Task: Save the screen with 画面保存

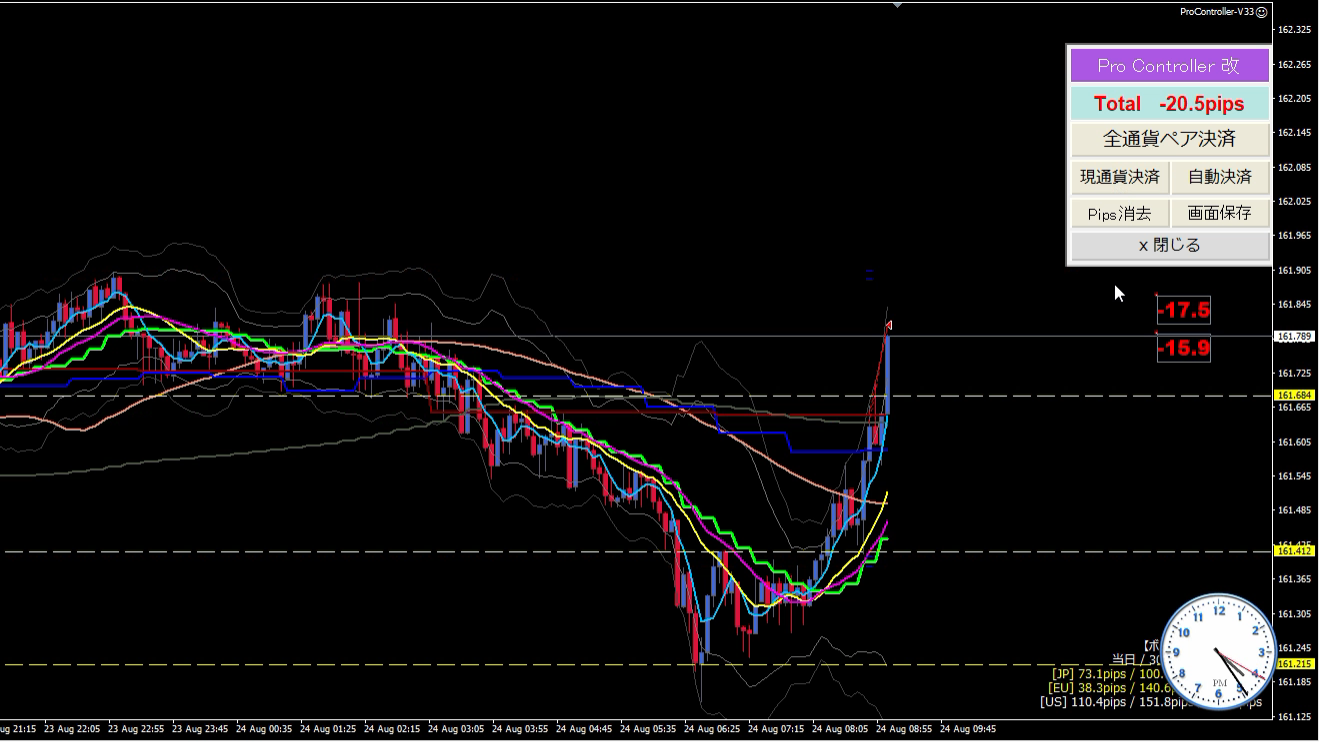Action: [1220, 213]
